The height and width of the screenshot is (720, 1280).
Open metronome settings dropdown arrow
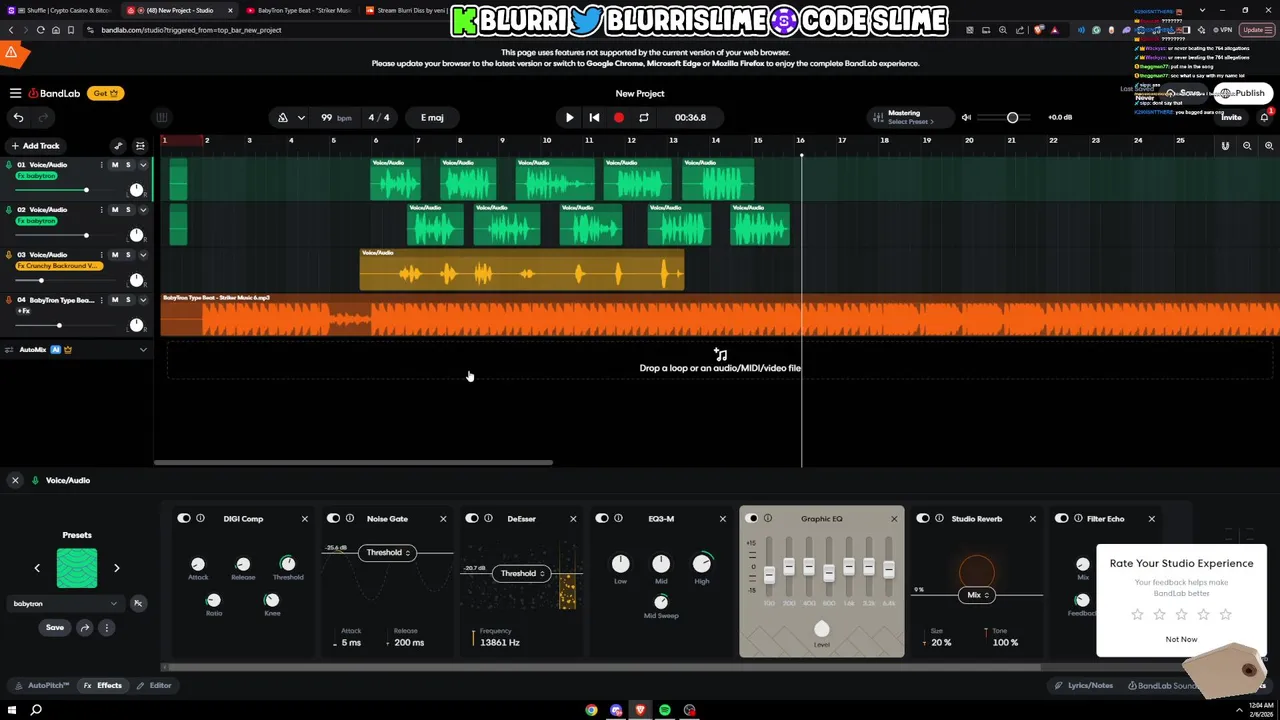(x=301, y=117)
